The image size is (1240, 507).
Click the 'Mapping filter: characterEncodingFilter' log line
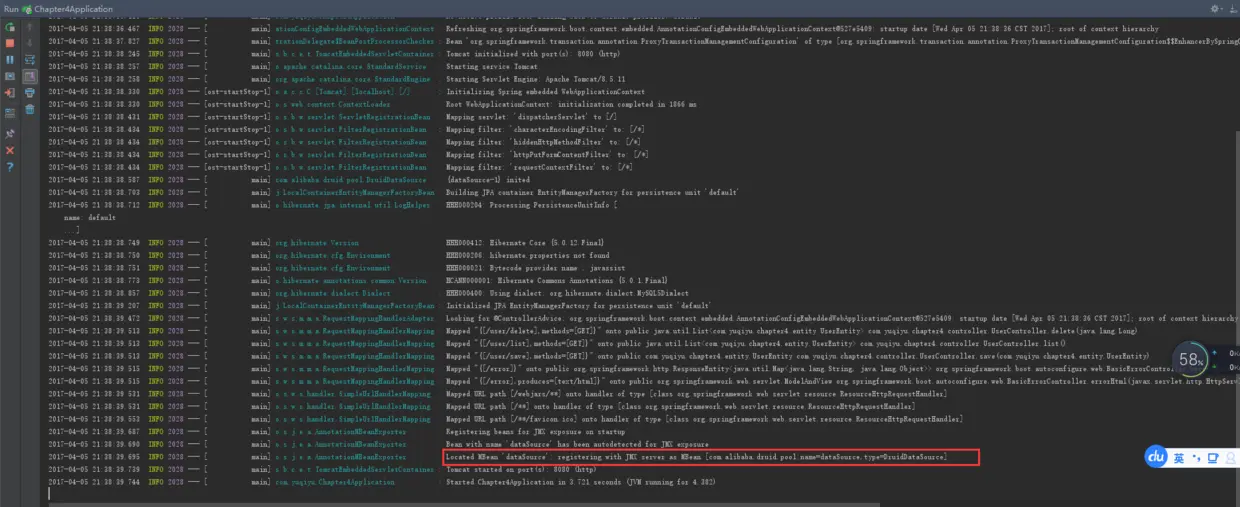(547, 129)
